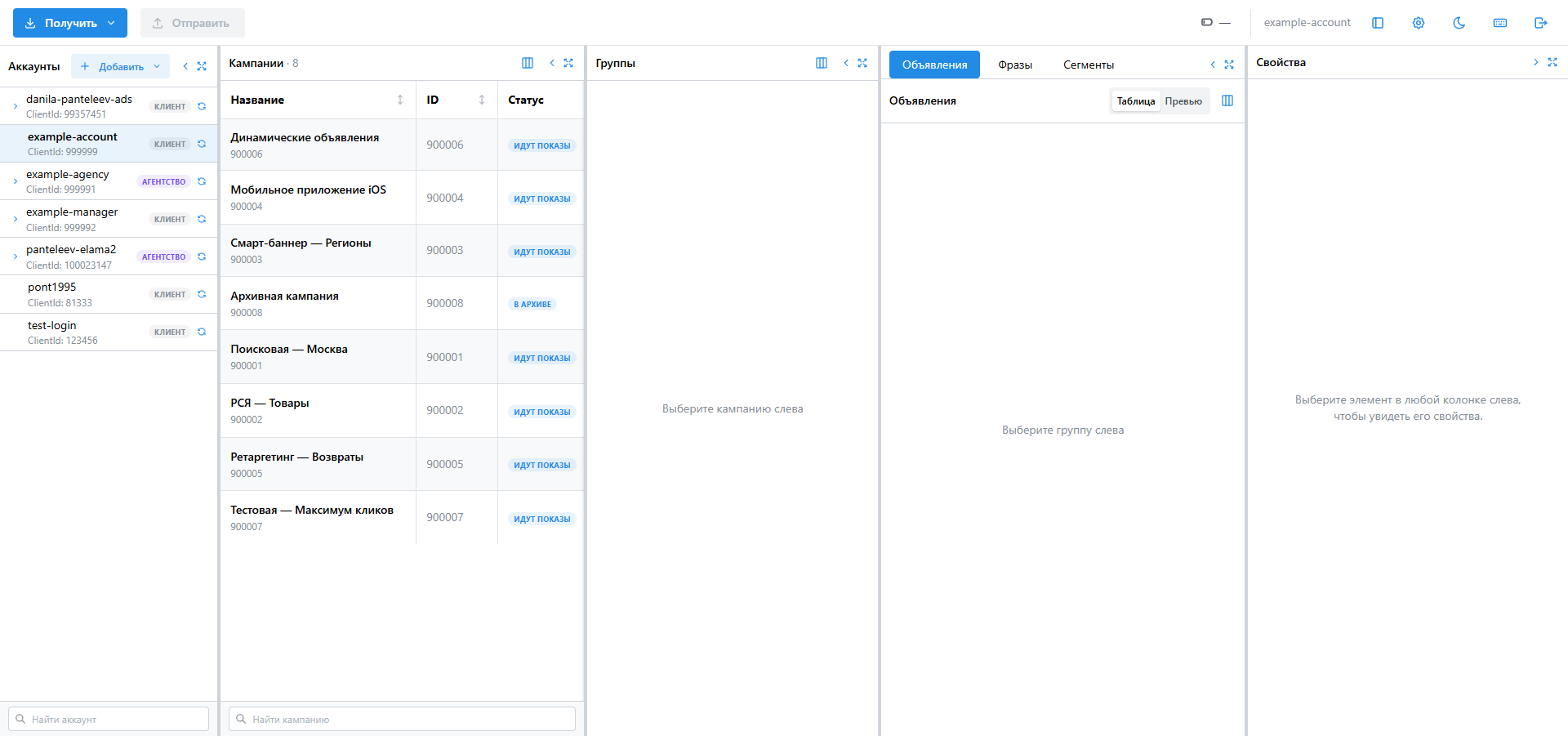
Task: Select campaign Поисковая — Москва
Action: pyautogui.click(x=402, y=357)
